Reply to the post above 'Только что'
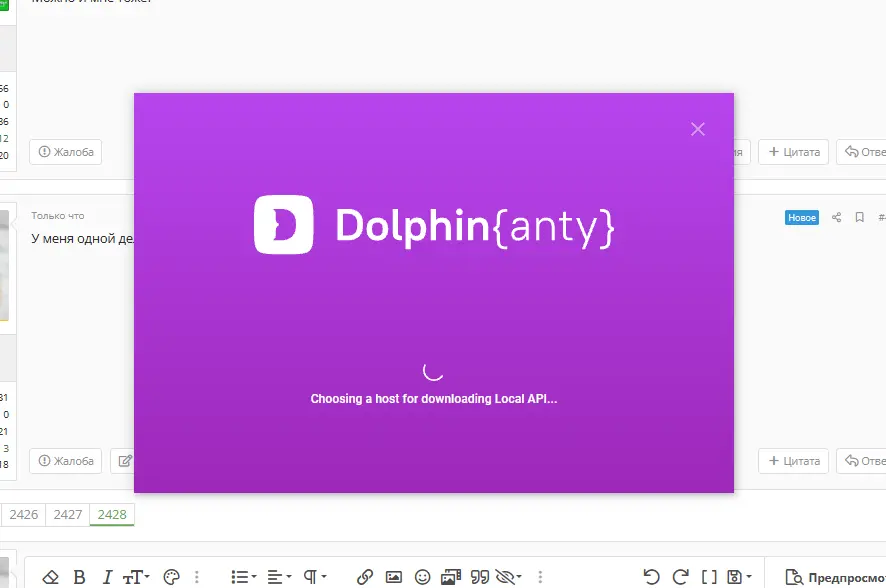 pos(862,152)
